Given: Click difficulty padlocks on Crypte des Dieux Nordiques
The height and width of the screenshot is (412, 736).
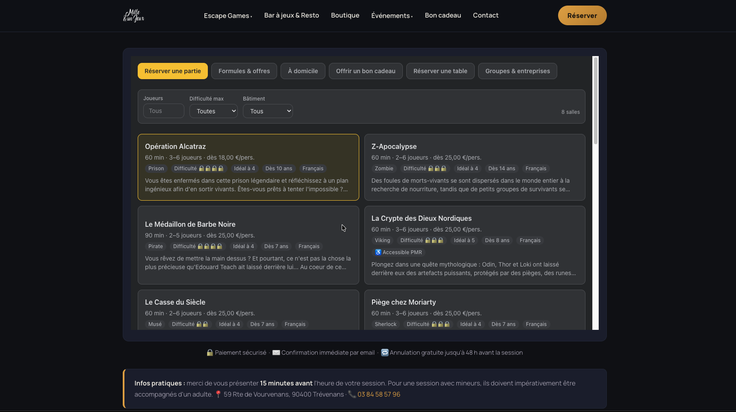Looking at the screenshot, I should [x=434, y=240].
